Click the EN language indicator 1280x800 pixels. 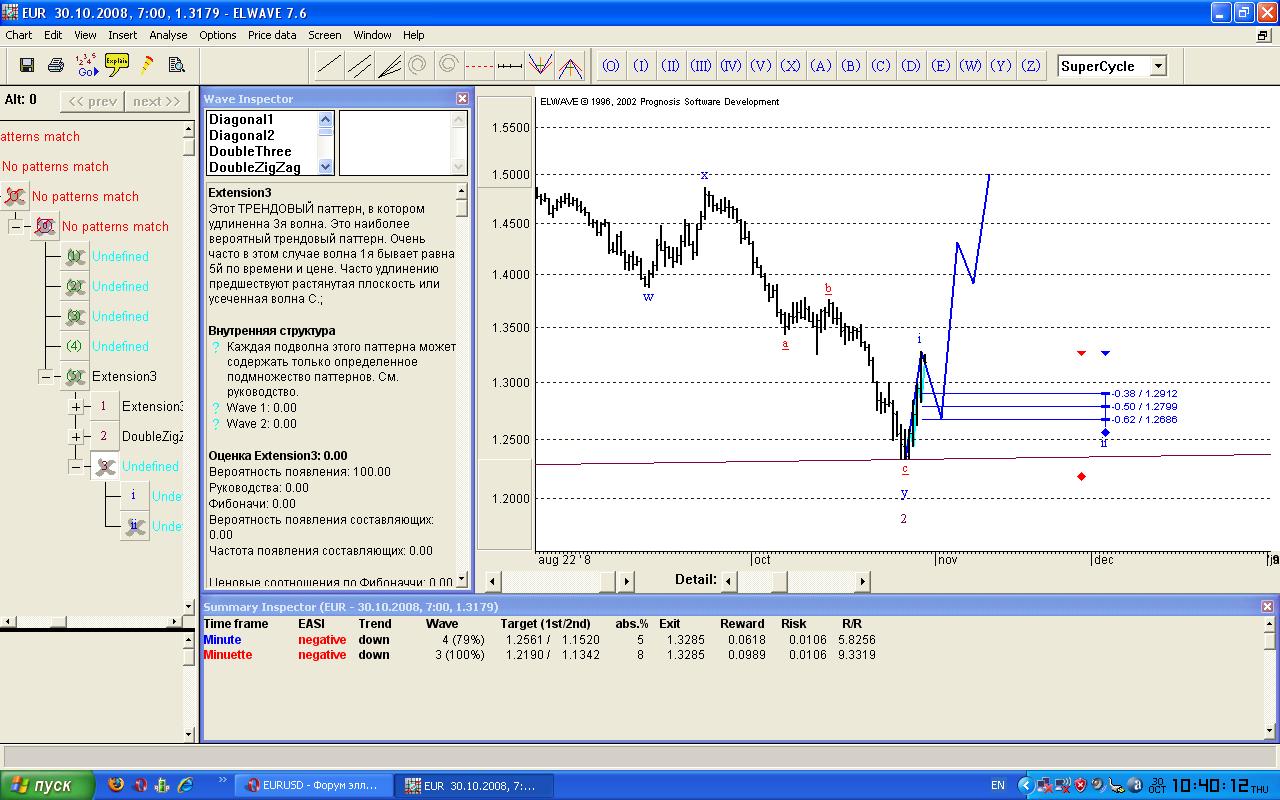click(x=998, y=786)
